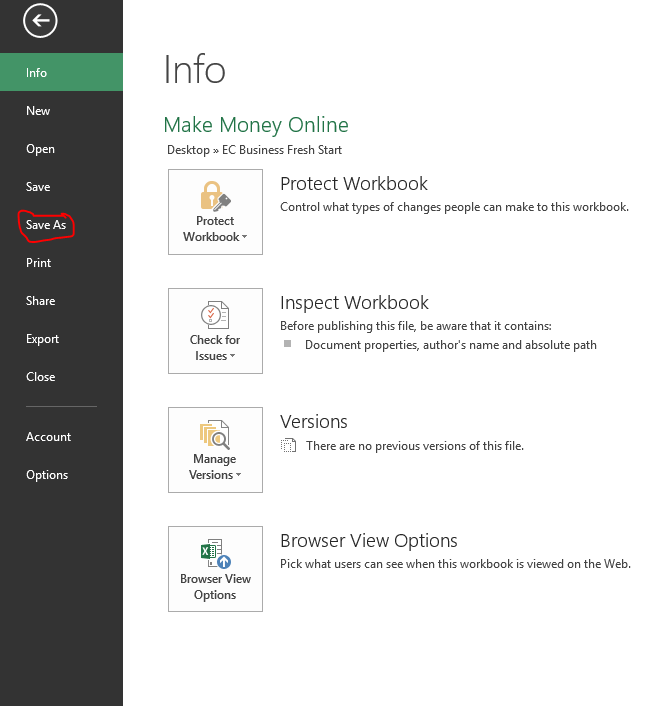Image resolution: width=672 pixels, height=706 pixels.
Task: Click the Check for Issues document icon
Action: (x=215, y=315)
